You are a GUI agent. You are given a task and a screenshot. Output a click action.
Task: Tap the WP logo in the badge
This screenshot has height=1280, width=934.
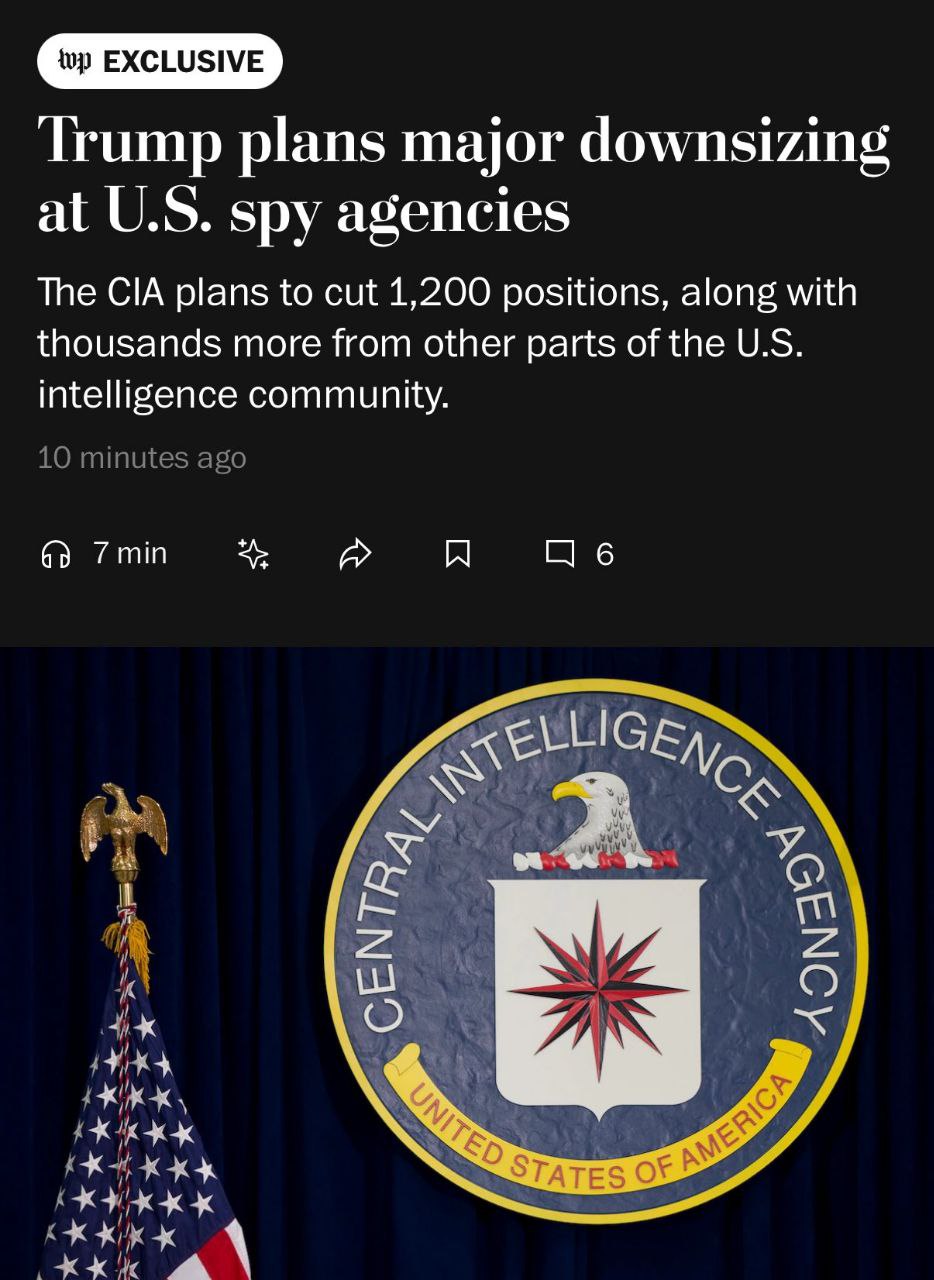(x=75, y=61)
